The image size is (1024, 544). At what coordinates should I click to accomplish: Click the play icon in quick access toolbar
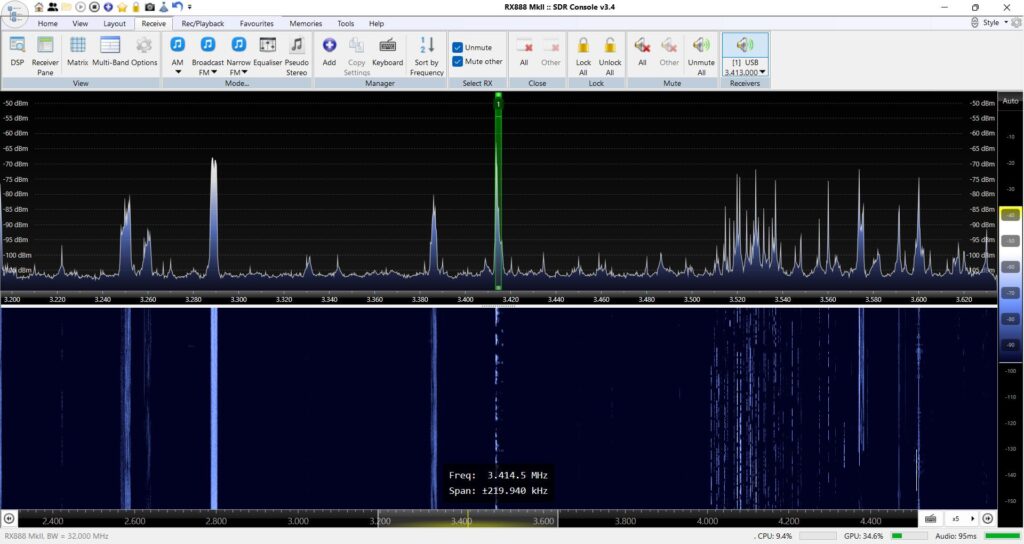[x=80, y=7]
